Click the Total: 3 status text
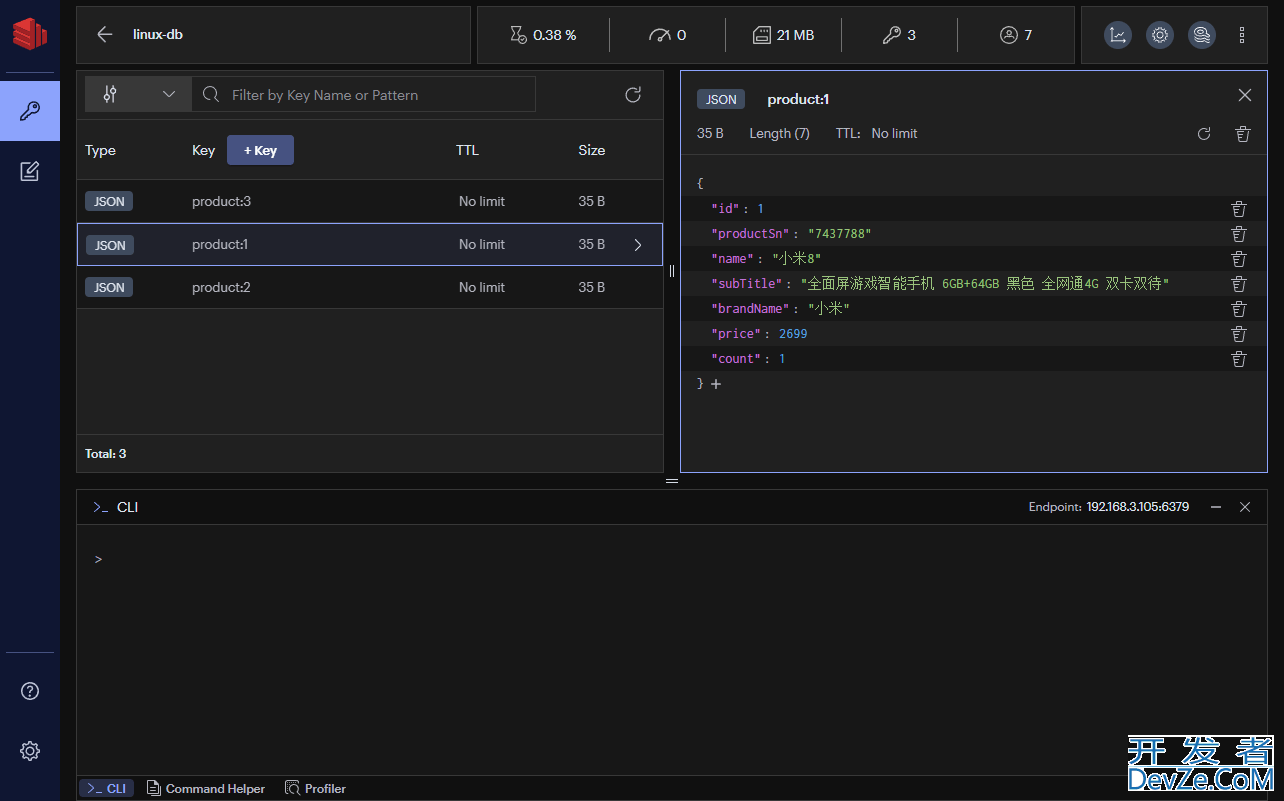 [x=106, y=454]
